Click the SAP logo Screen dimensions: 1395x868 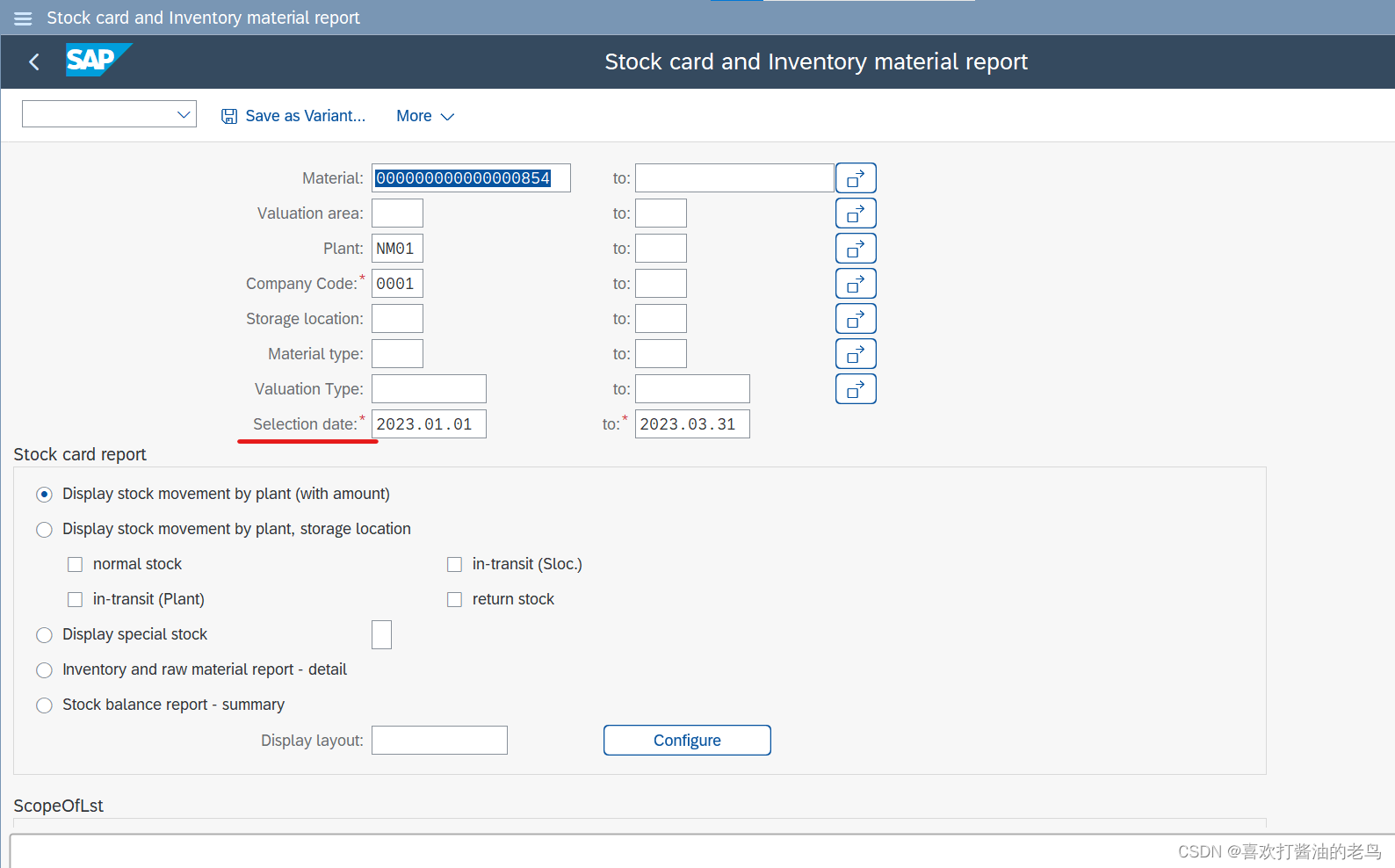click(x=98, y=60)
